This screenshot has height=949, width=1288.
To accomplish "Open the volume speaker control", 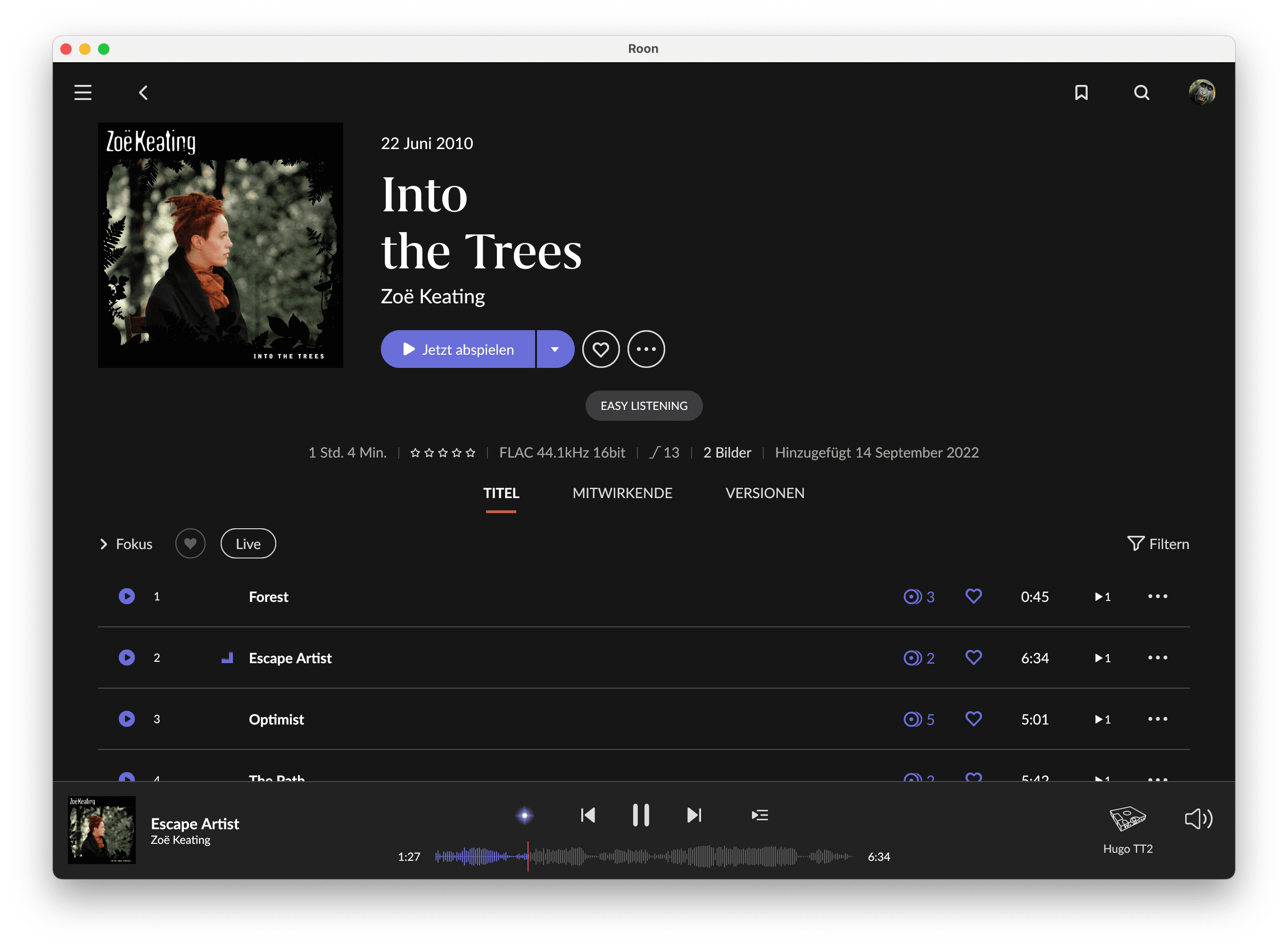I will 1198,819.
